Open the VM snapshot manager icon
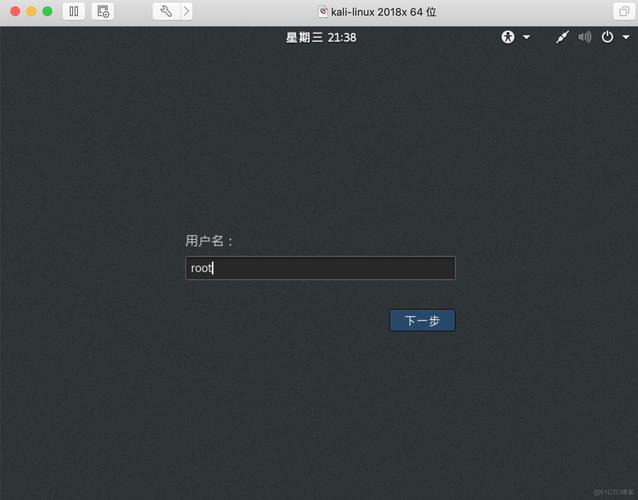This screenshot has height=500, width=638. point(103,11)
